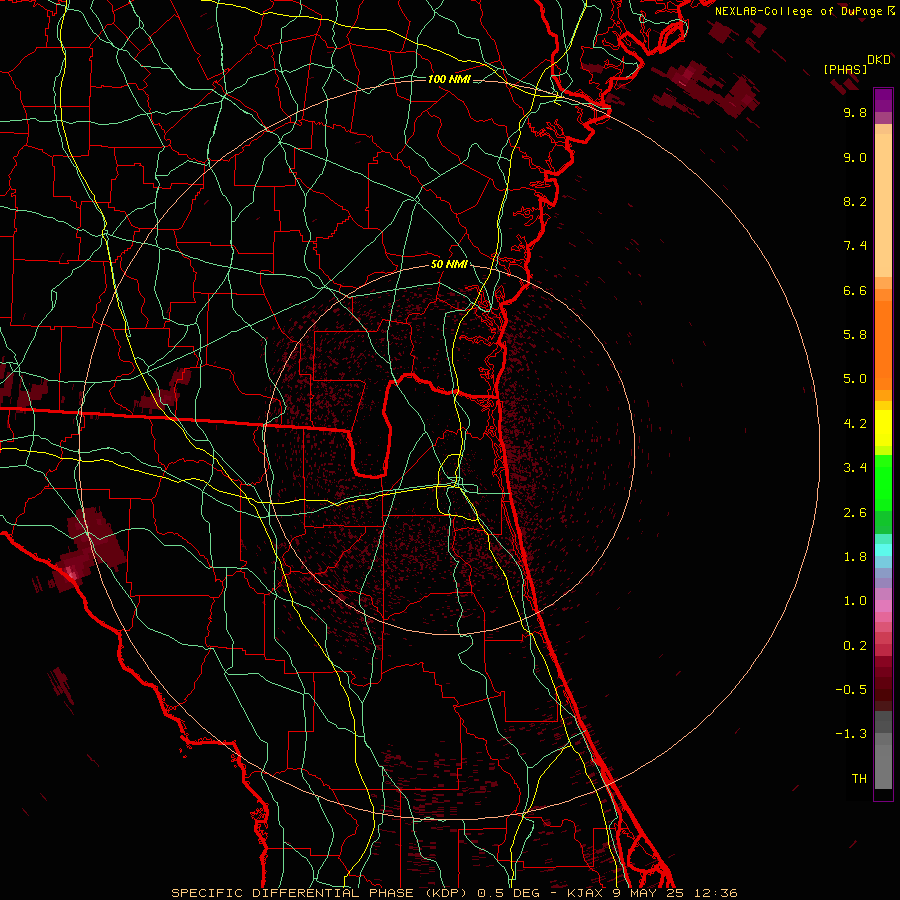
Task: Click the DKD label above the color scale
Action: point(879,60)
